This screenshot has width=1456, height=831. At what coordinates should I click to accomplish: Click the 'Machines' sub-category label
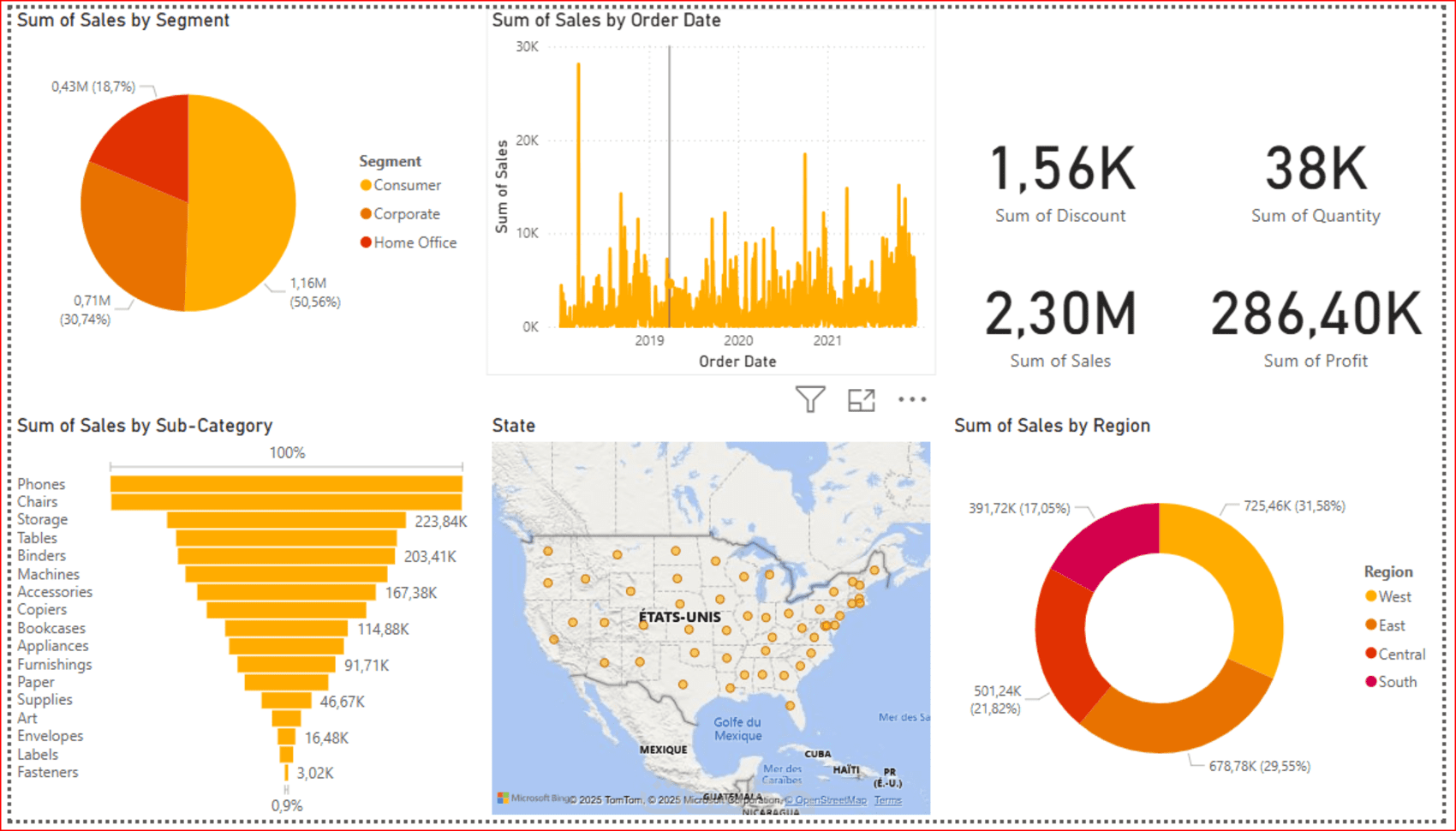[x=48, y=574]
